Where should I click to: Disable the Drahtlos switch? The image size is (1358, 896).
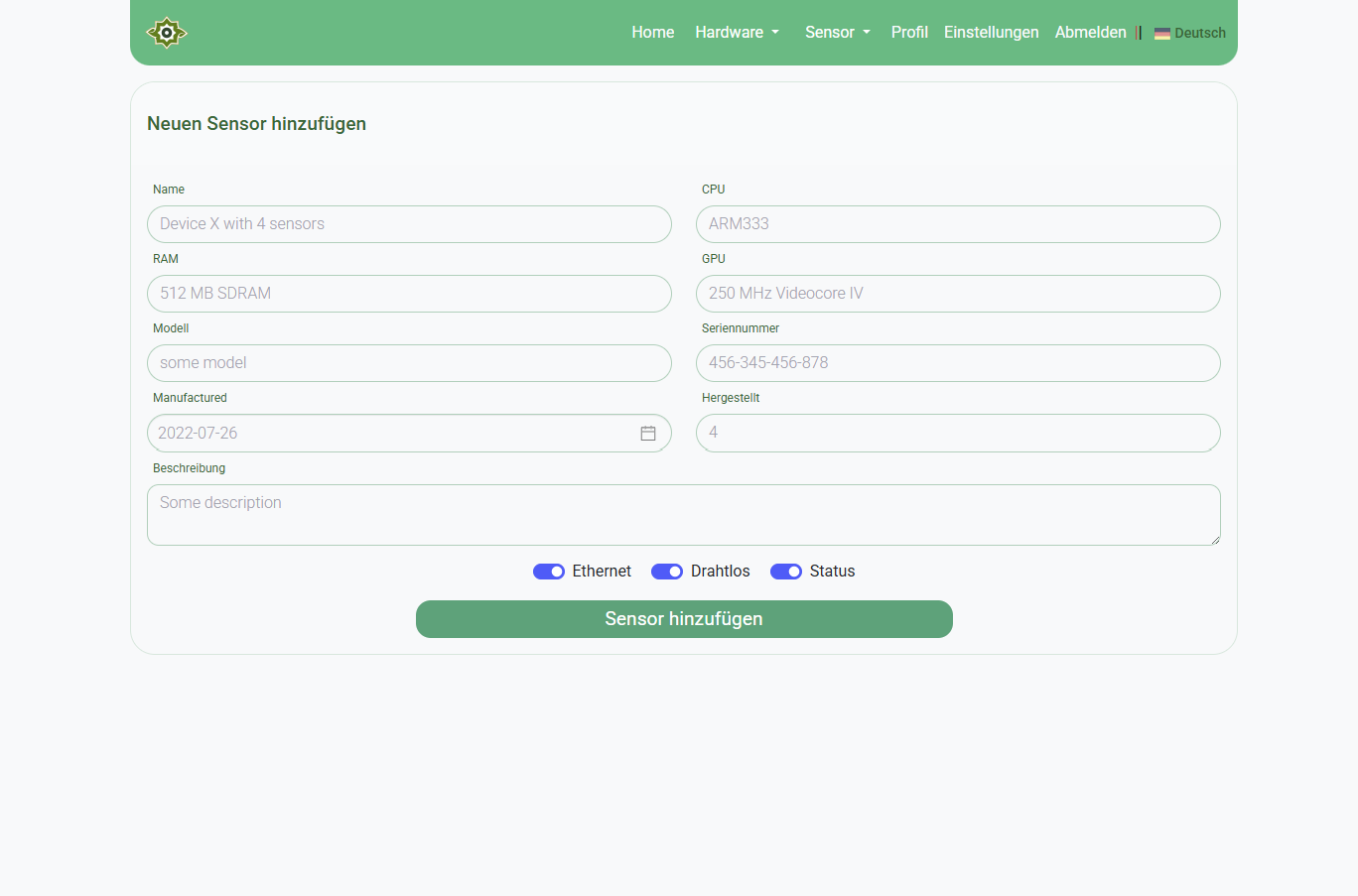pyautogui.click(x=667, y=572)
